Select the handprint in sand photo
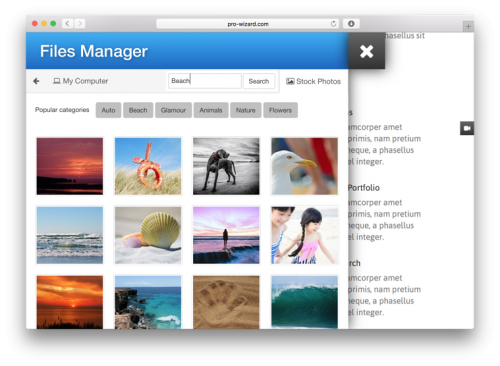The image size is (500, 366). 226,302
